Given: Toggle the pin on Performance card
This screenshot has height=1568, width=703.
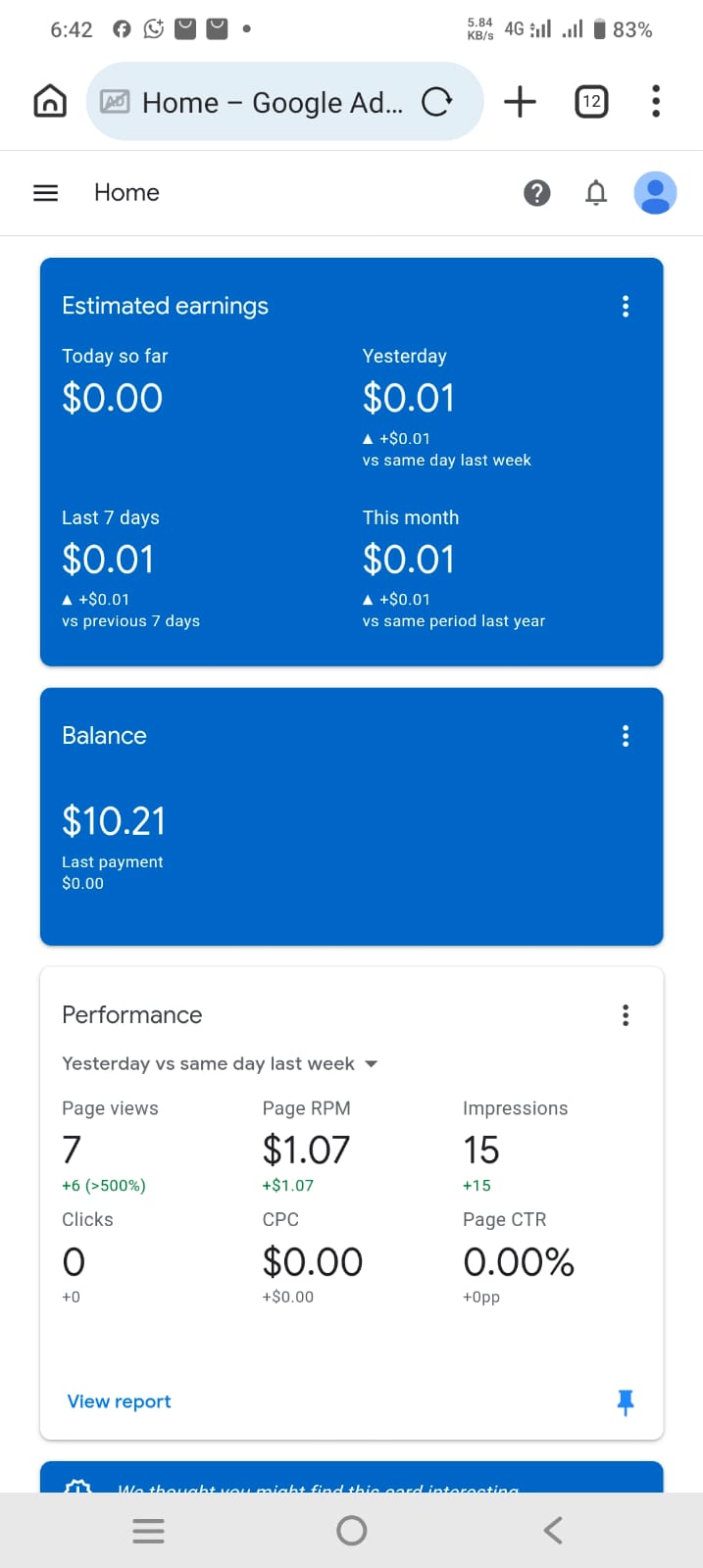Looking at the screenshot, I should tap(625, 1402).
